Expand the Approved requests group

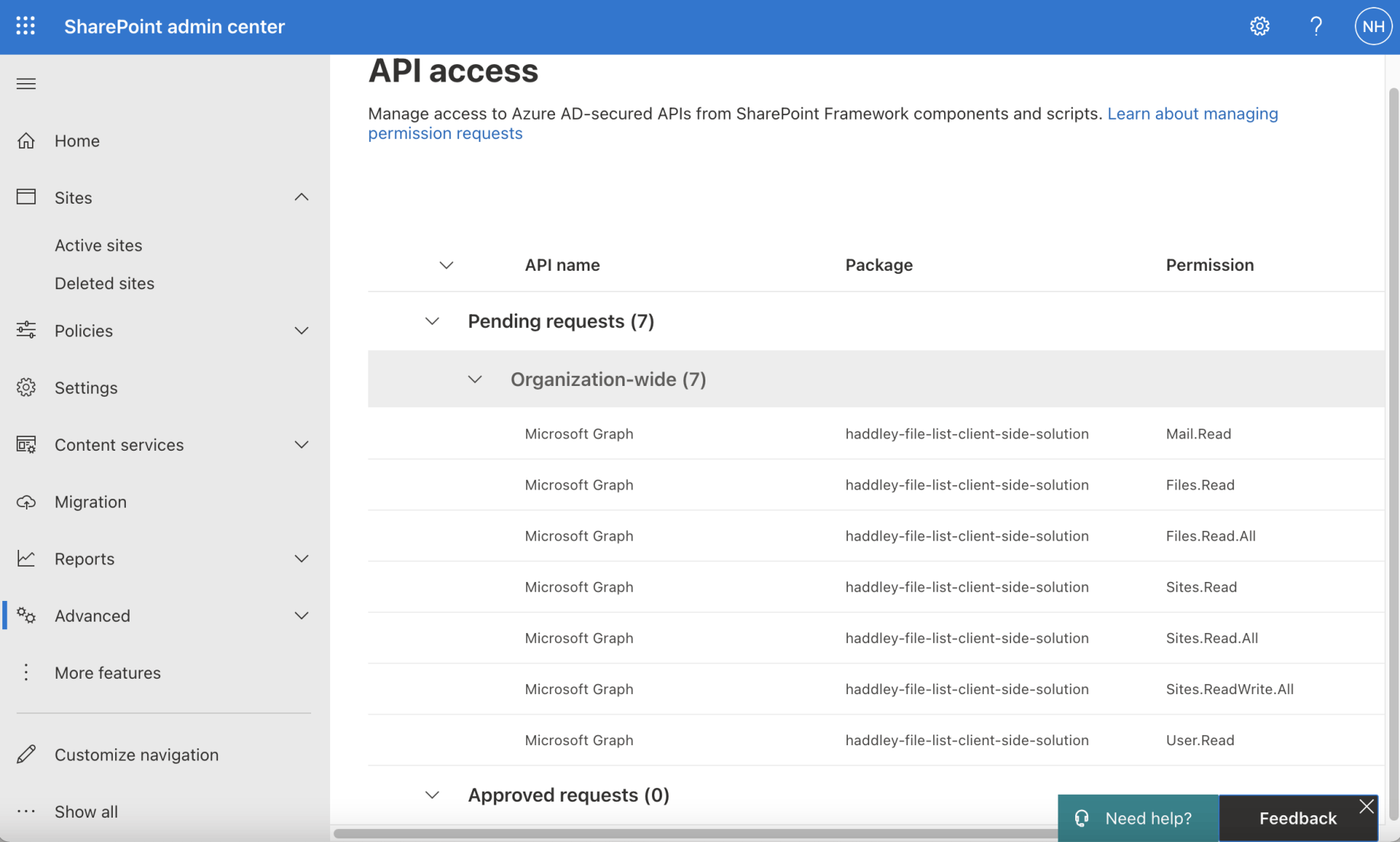432,795
